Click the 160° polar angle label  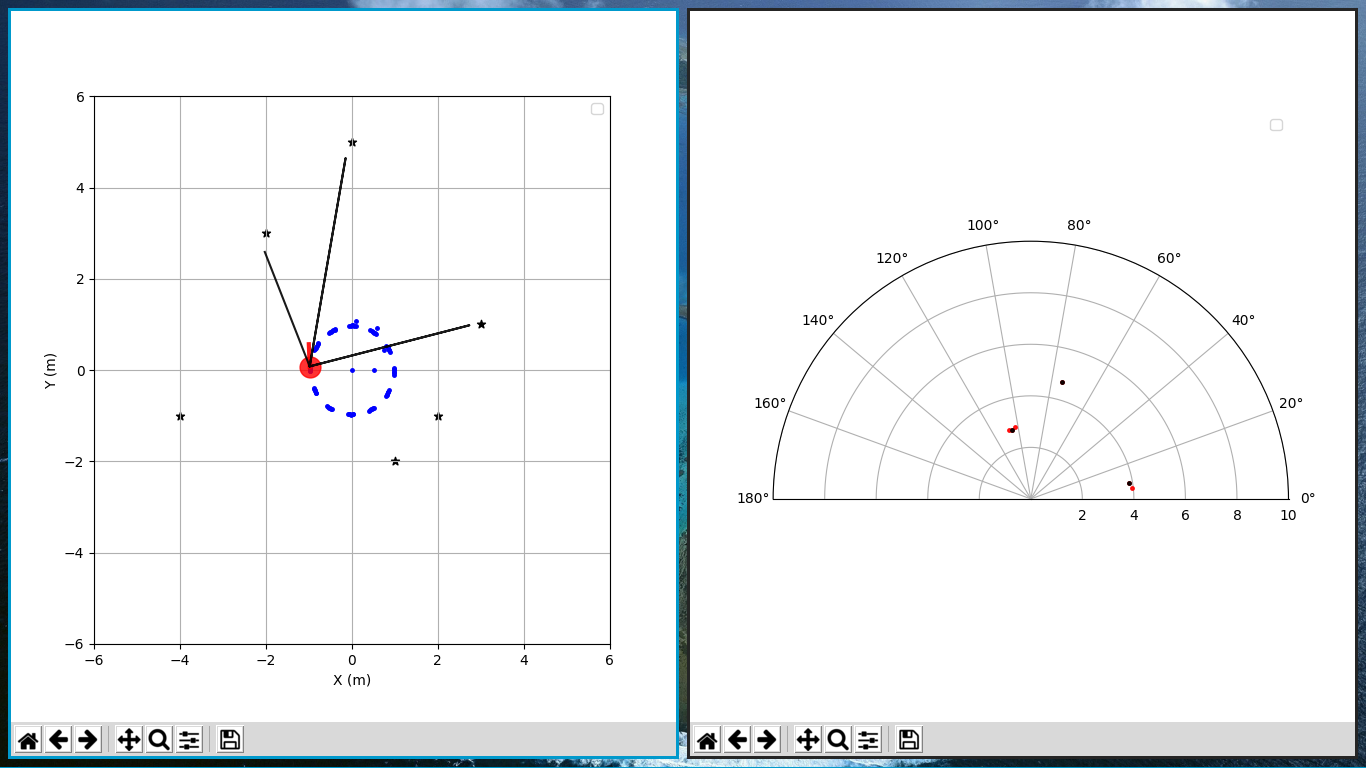pyautogui.click(x=770, y=404)
